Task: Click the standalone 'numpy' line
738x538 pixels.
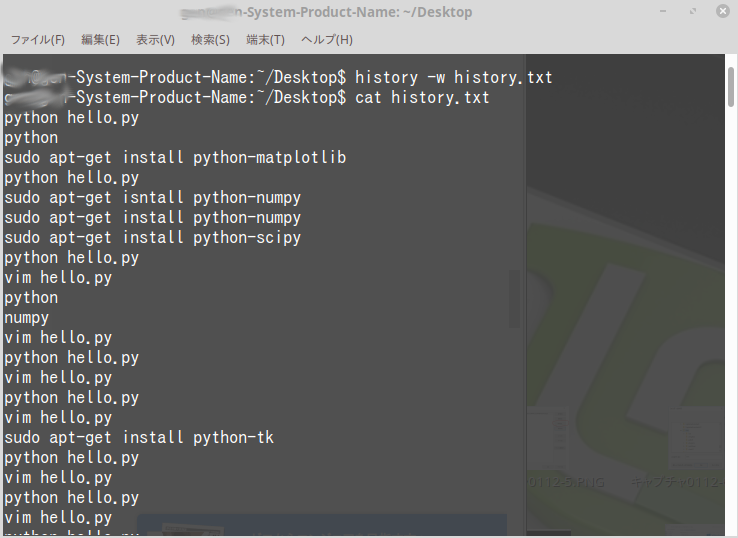Action: 26,318
